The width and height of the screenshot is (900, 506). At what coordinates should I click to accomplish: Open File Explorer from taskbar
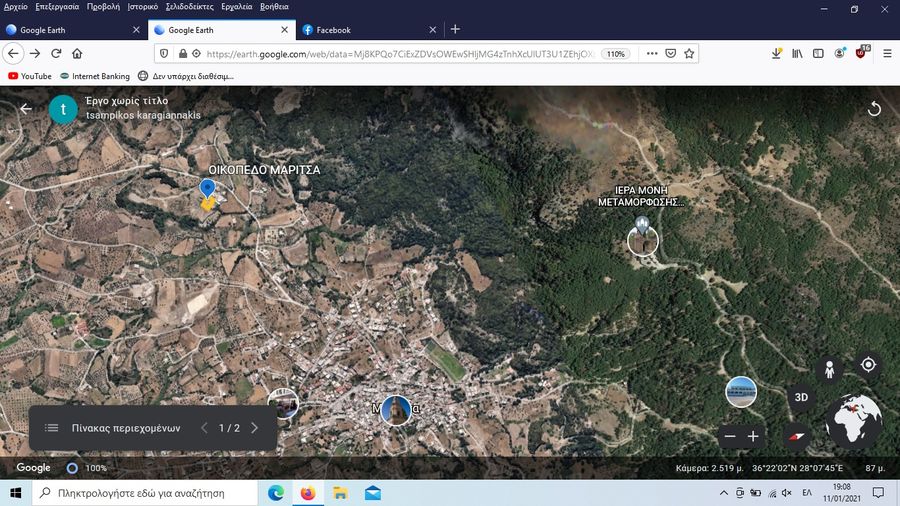[x=340, y=493]
